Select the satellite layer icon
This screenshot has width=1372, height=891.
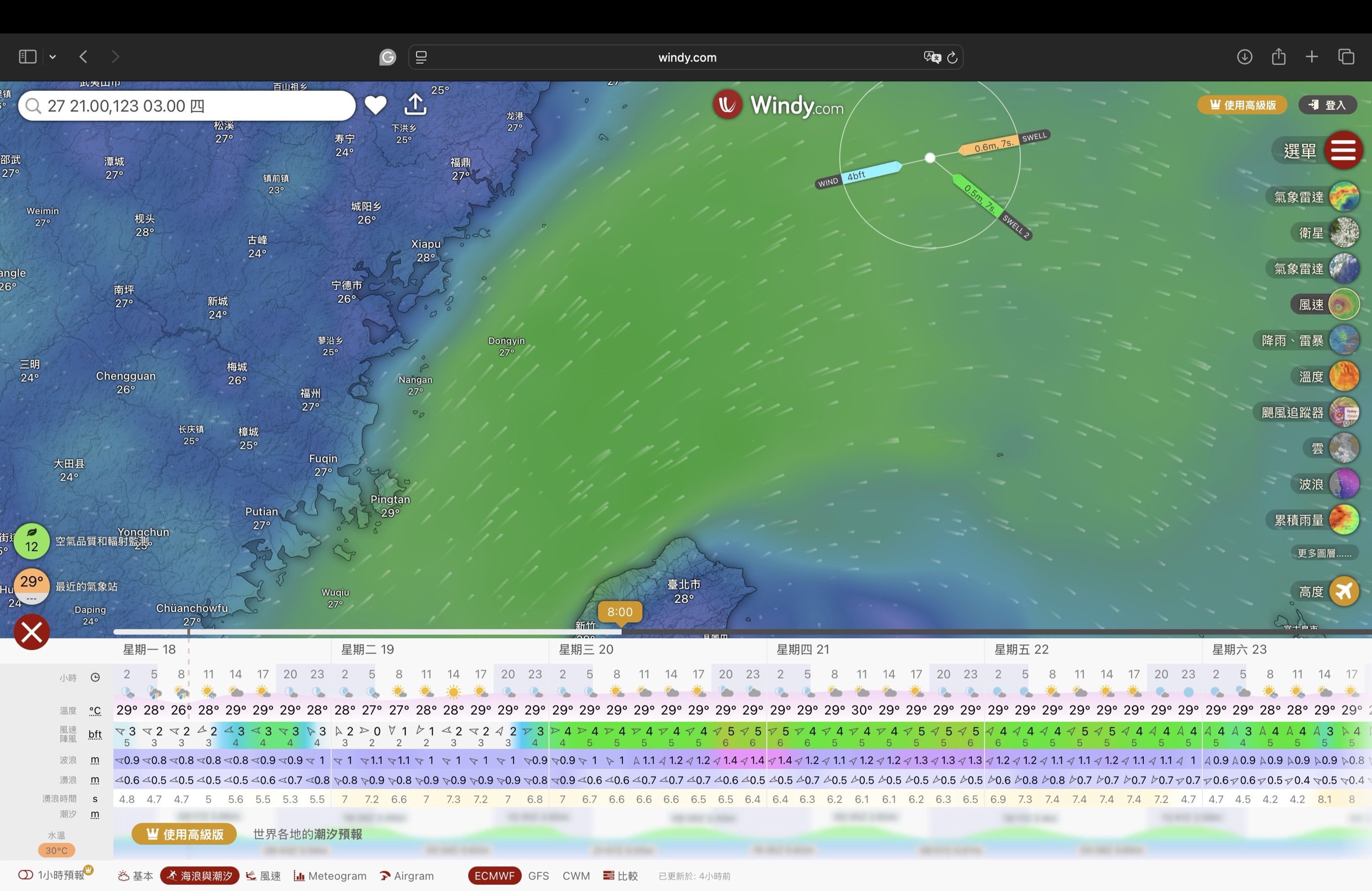[x=1344, y=233]
